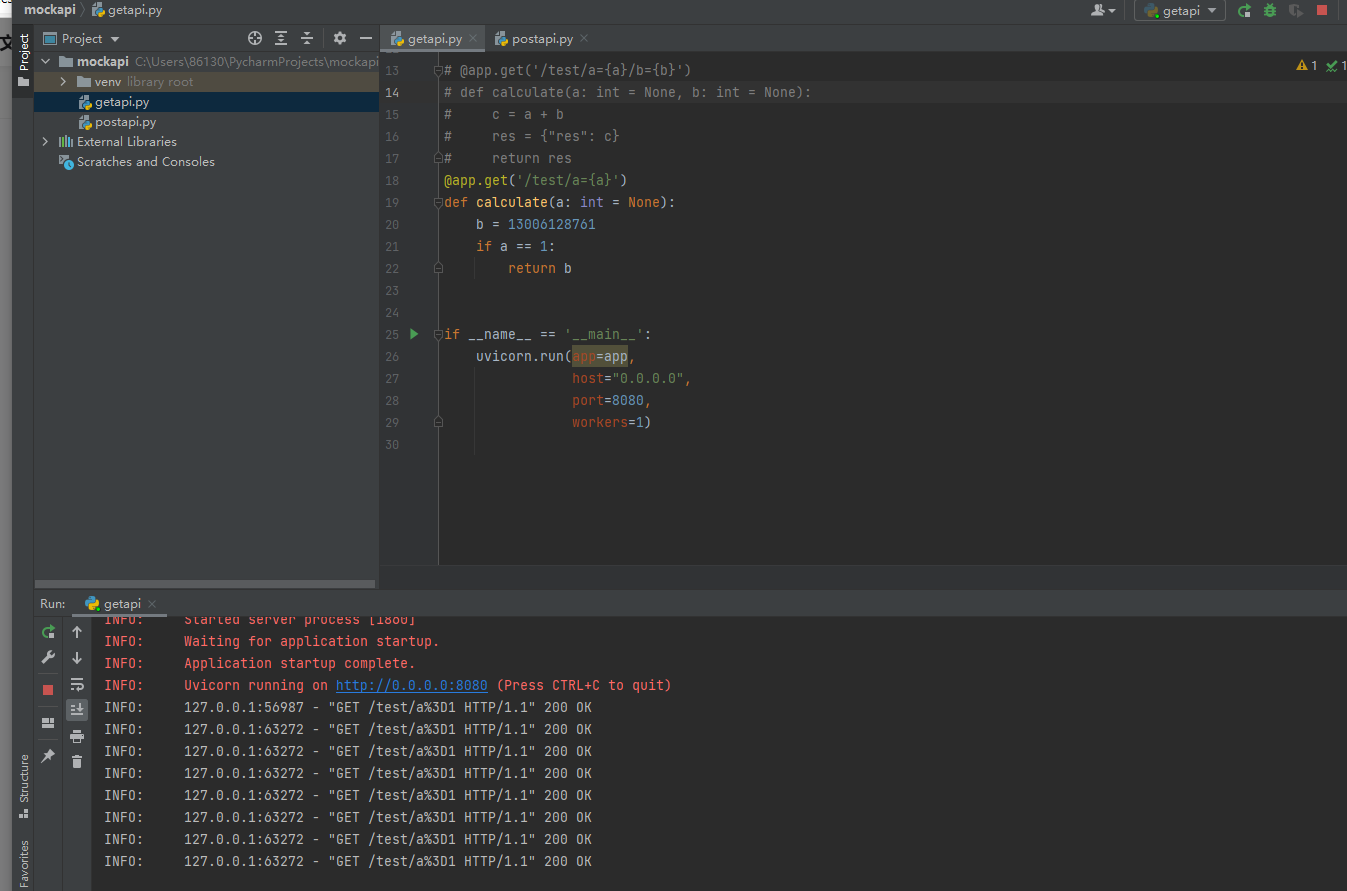The width and height of the screenshot is (1347, 891).
Task: Close the postapi.py editor tab
Action: 584,39
